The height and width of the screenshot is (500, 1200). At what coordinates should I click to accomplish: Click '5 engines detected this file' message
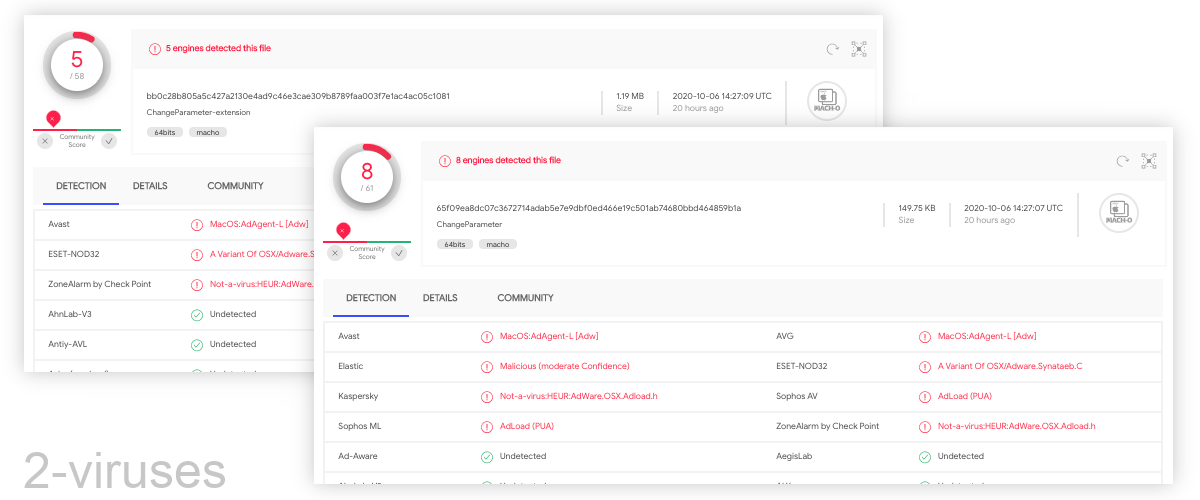click(x=218, y=48)
